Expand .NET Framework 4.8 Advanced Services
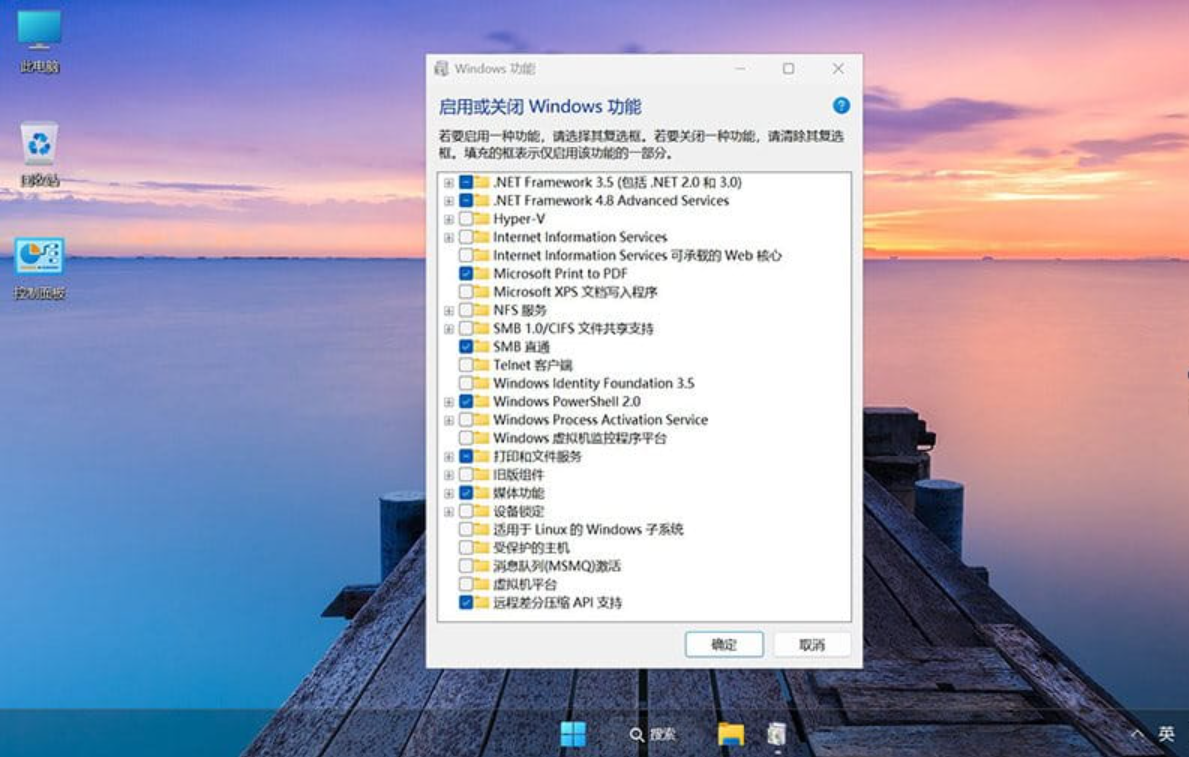Image resolution: width=1189 pixels, height=757 pixels. [449, 201]
